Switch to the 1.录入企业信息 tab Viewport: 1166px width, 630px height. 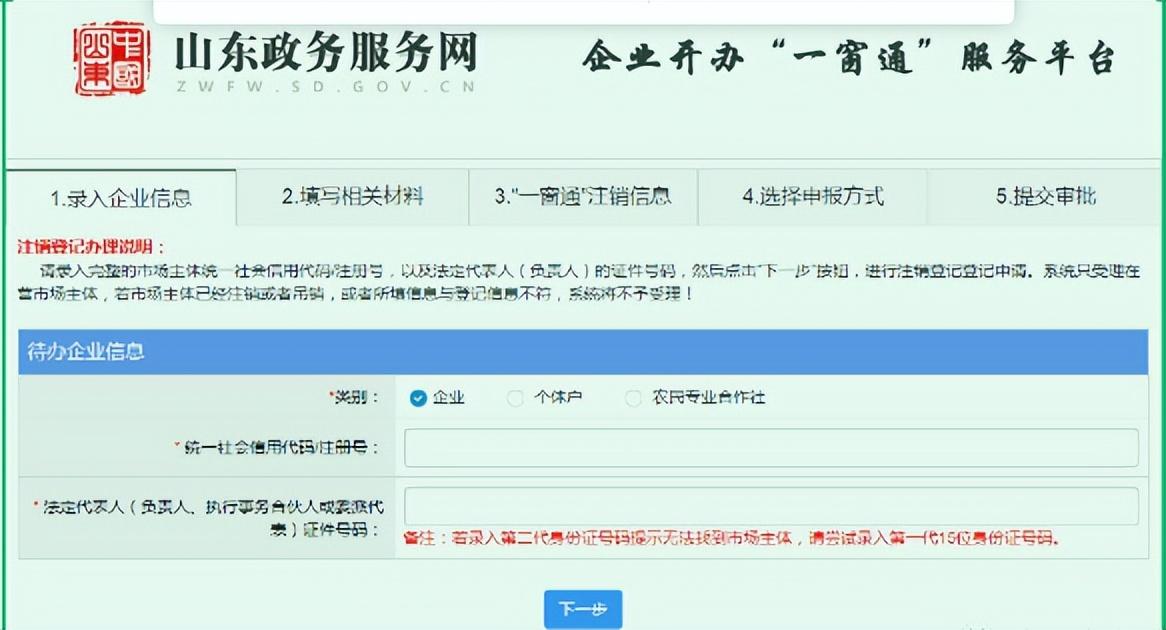121,198
